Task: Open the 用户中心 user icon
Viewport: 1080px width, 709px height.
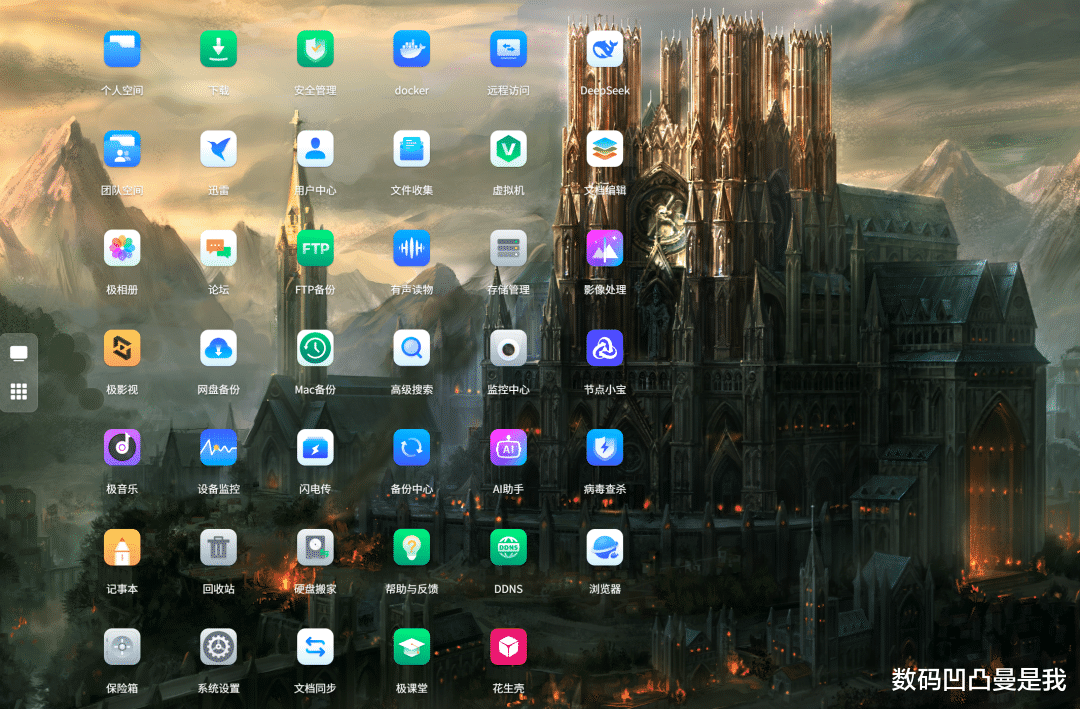Action: pos(315,149)
